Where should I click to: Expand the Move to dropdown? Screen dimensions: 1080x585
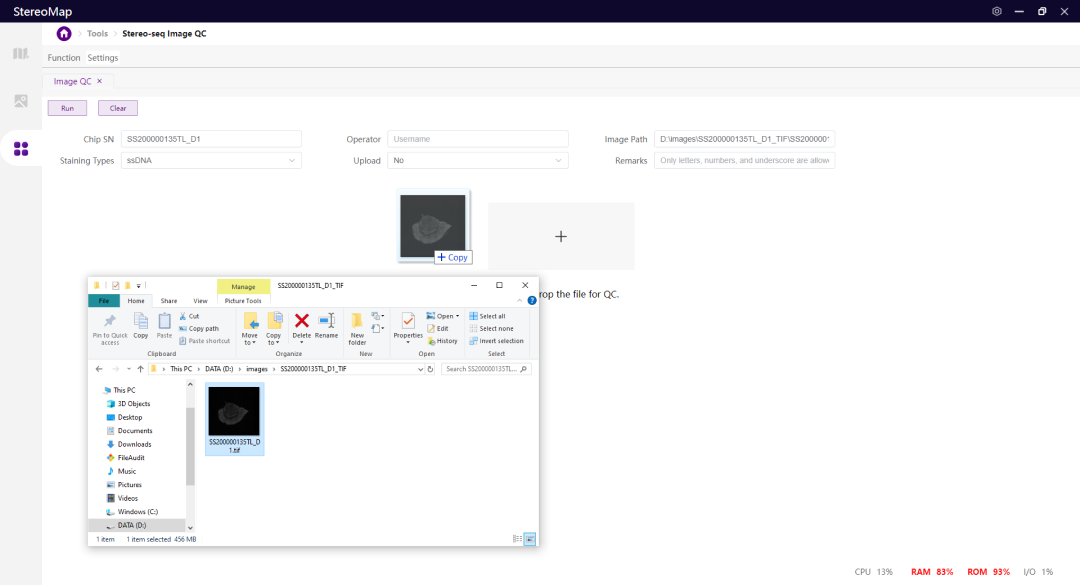[249, 341]
